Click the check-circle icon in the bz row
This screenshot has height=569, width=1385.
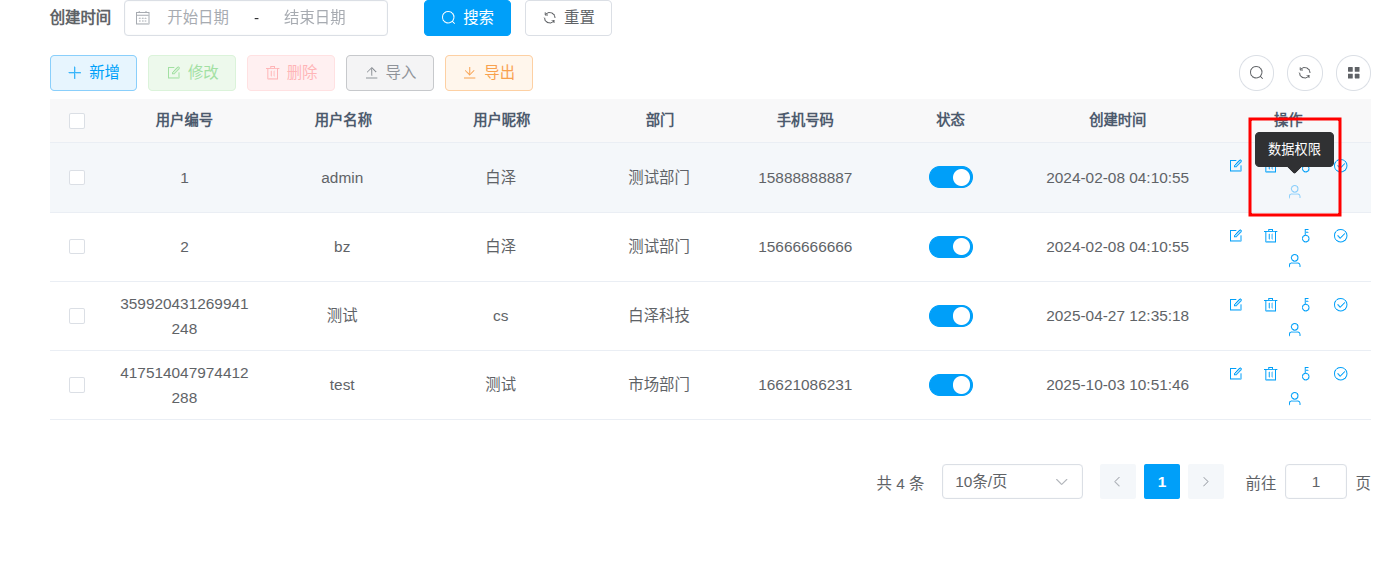point(1341,236)
